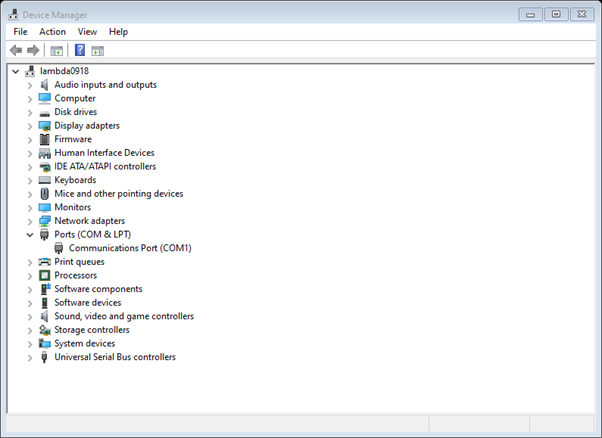Click the Keyboards icon
This screenshot has height=438, width=602.
click(45, 180)
